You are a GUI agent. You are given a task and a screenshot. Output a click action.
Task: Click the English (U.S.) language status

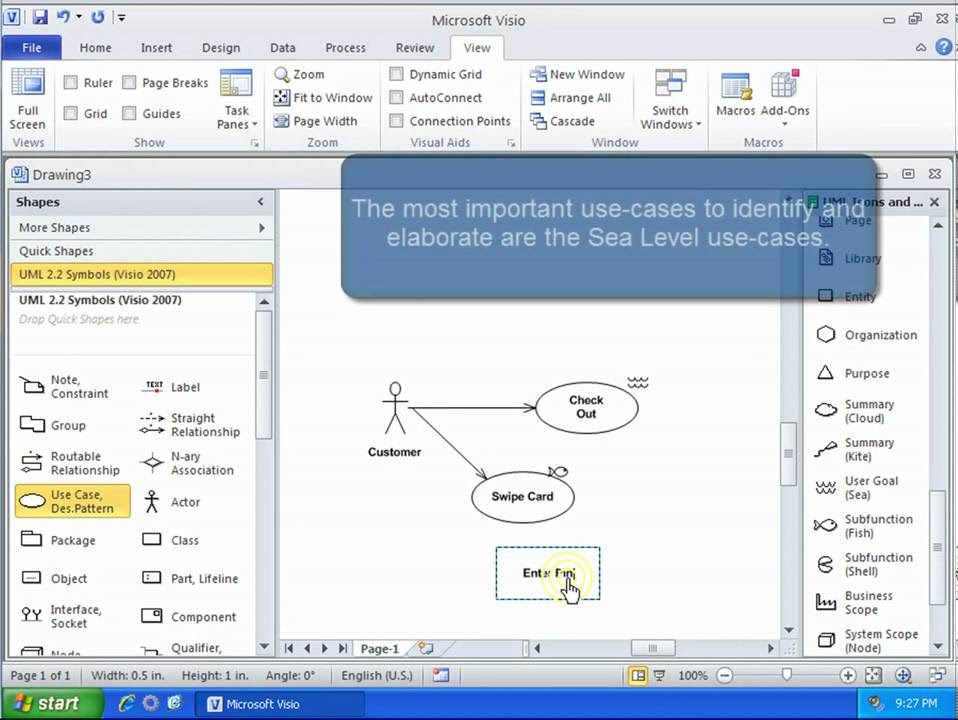[377, 675]
